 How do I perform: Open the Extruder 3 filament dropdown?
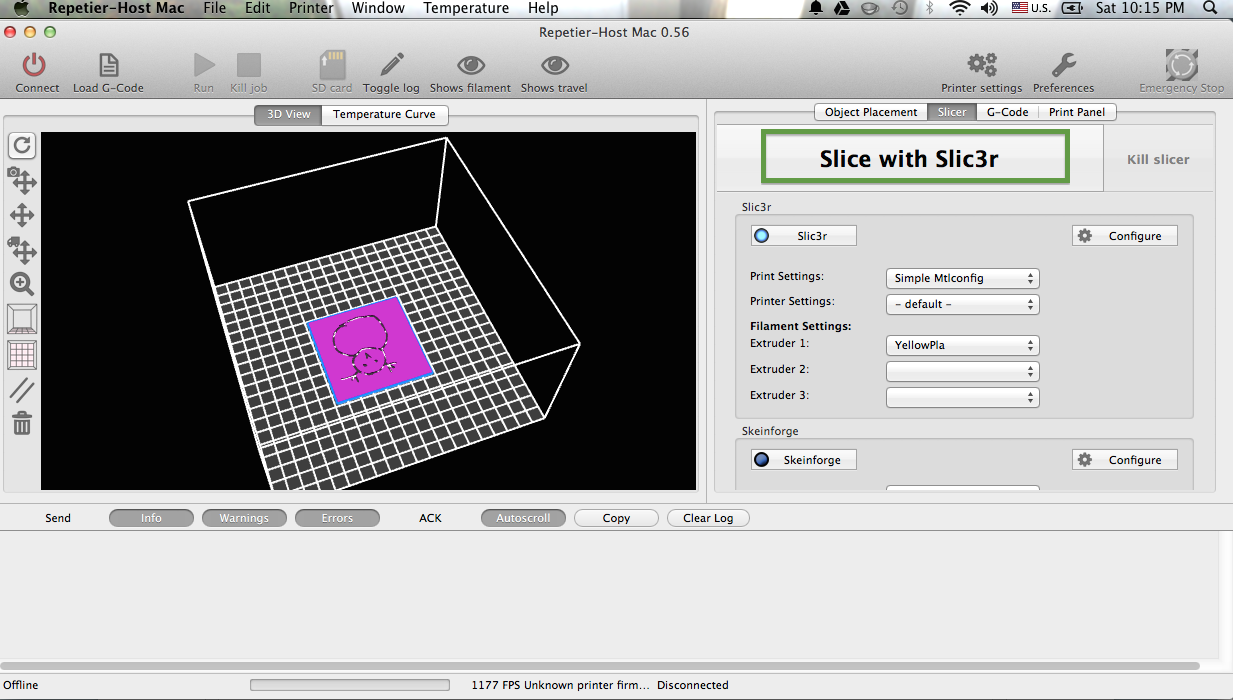point(963,397)
